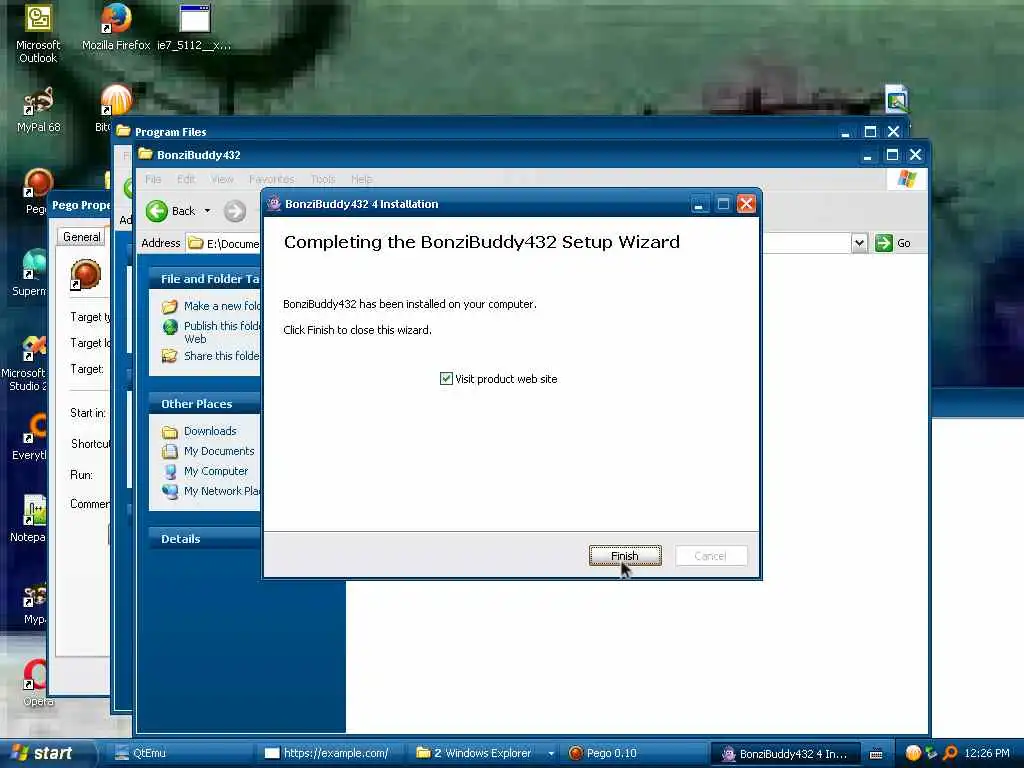
Task: Open the Windows Explorer taskbar group
Action: pyautogui.click(x=475, y=754)
